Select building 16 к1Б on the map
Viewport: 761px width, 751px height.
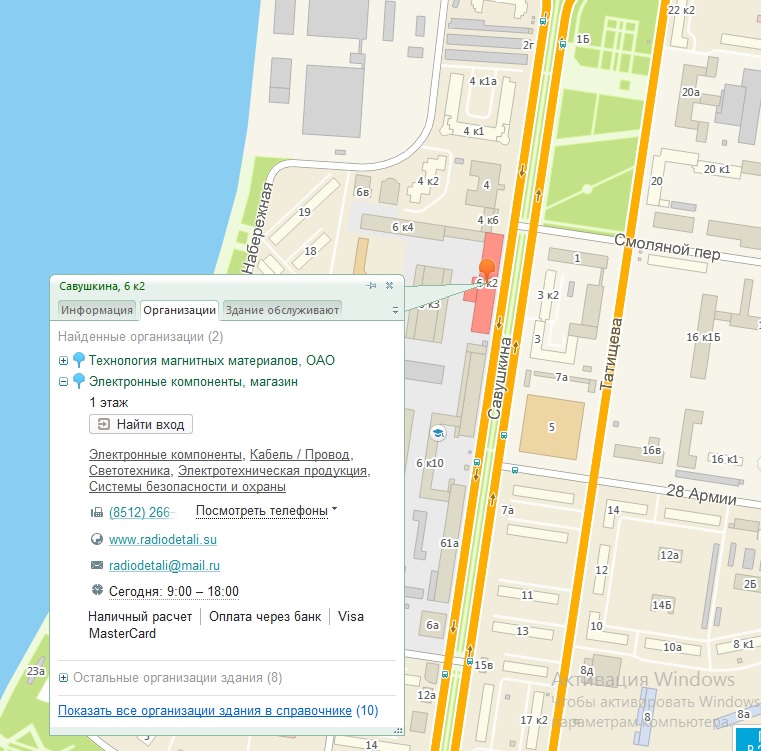click(703, 337)
